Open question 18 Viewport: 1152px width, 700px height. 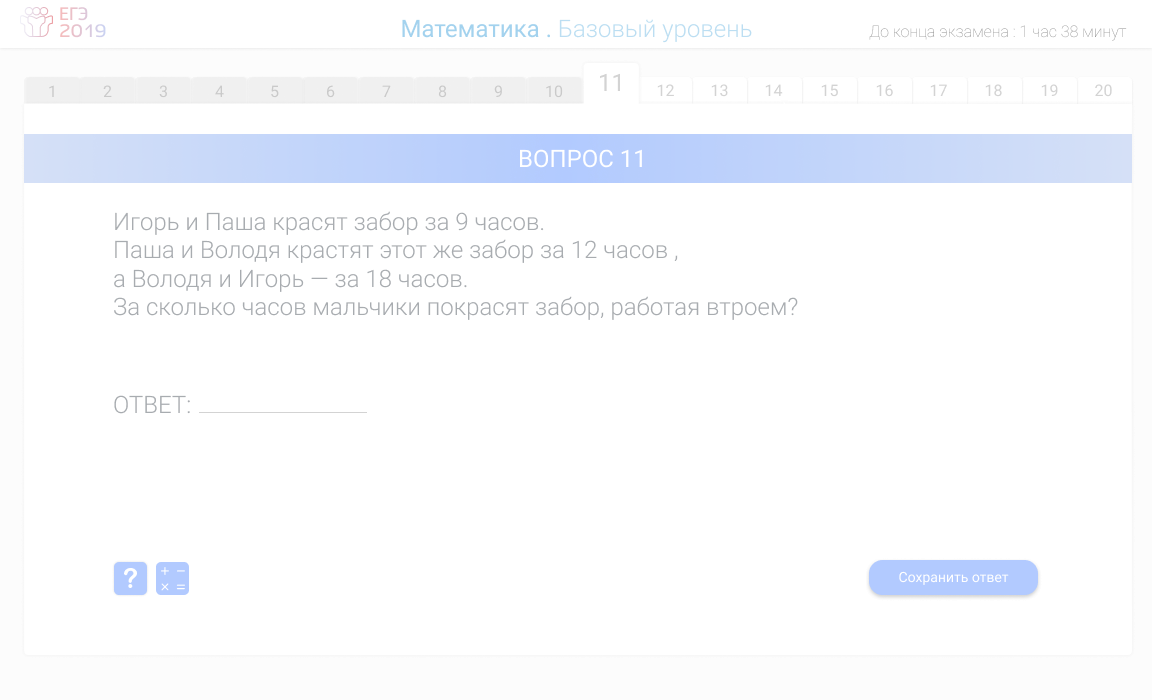point(994,90)
